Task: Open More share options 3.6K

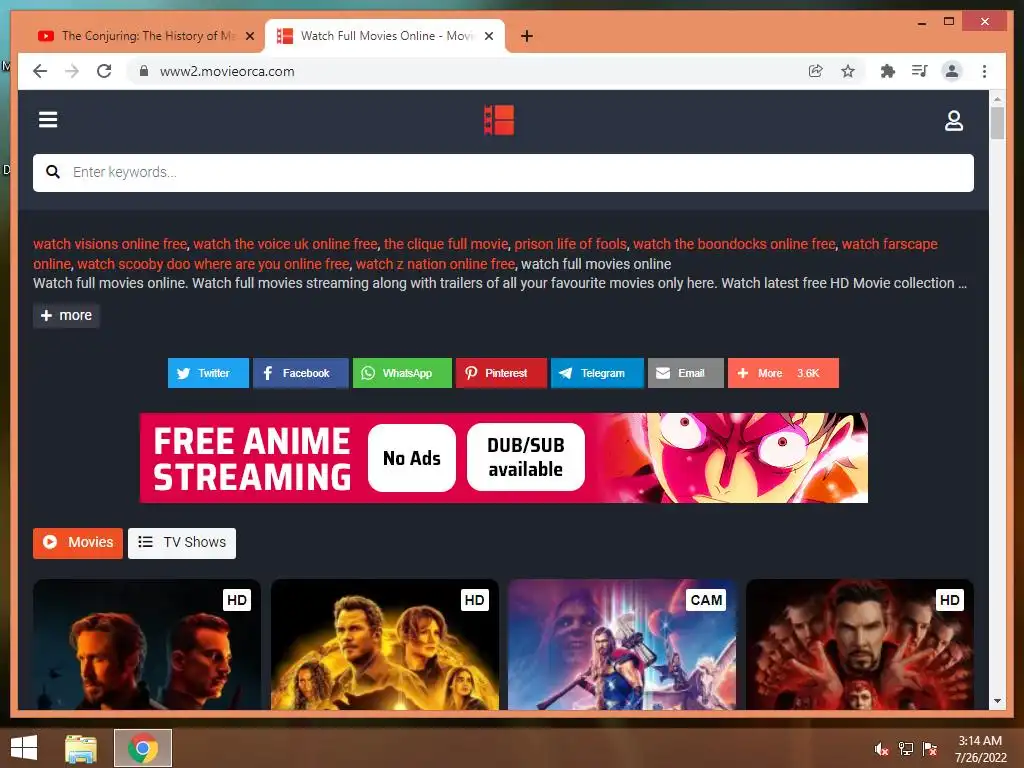Action: click(x=783, y=373)
